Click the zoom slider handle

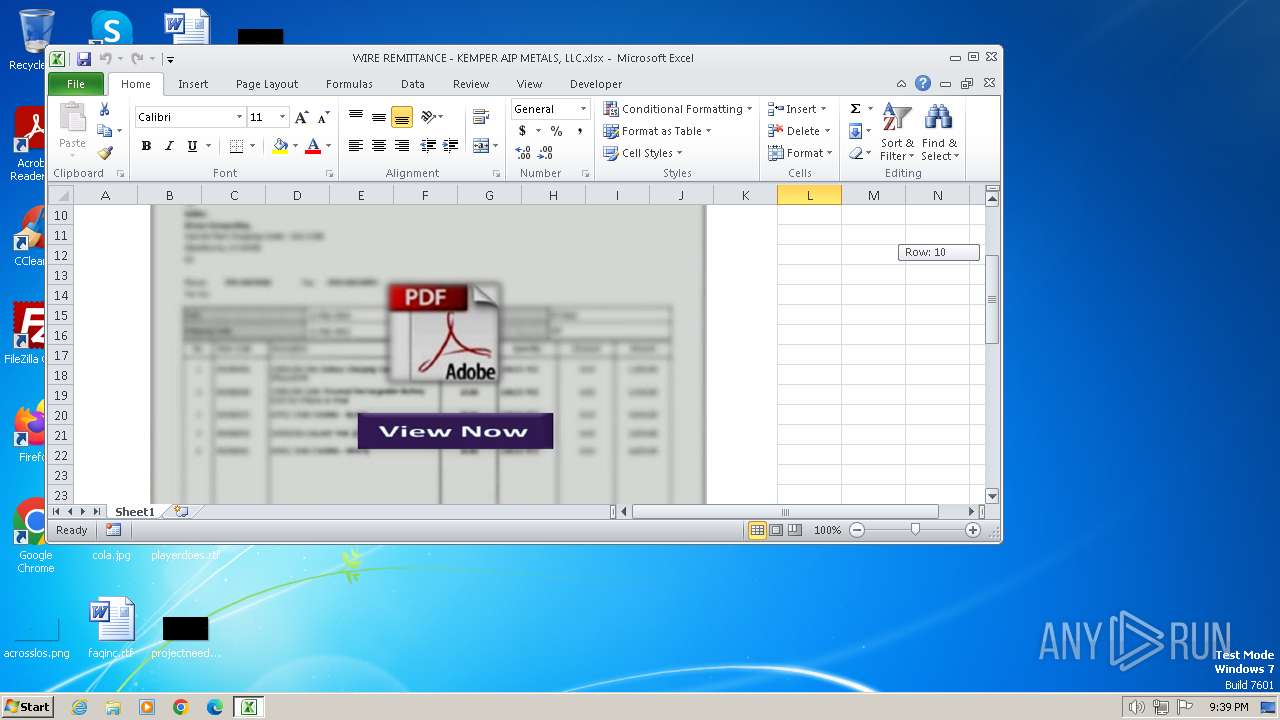pyautogui.click(x=915, y=530)
